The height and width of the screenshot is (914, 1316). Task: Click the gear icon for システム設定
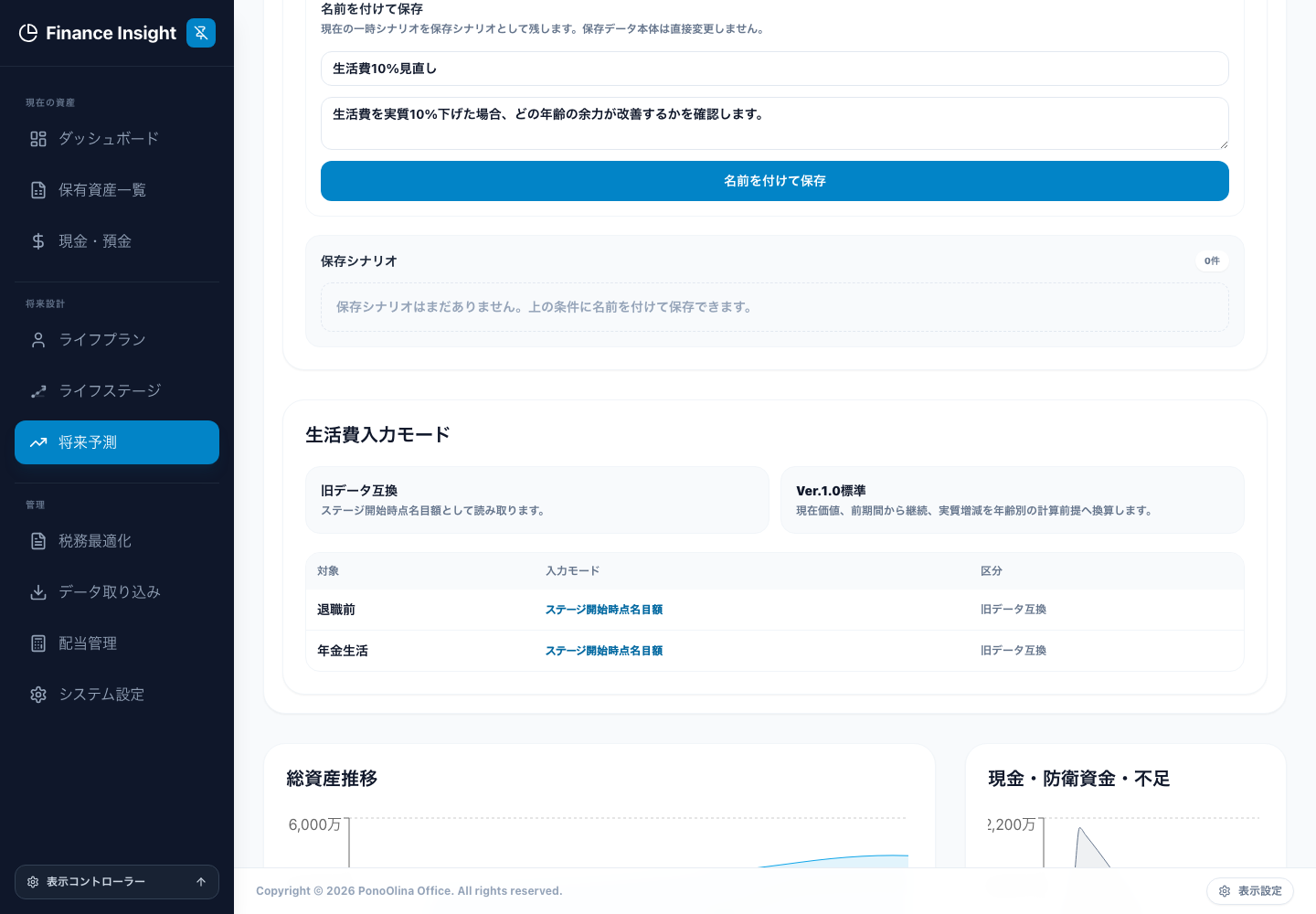(x=38, y=695)
